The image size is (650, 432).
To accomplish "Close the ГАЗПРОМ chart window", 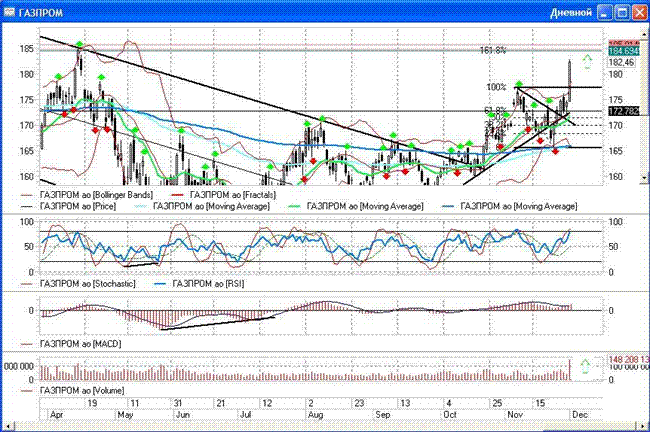I will point(639,12).
